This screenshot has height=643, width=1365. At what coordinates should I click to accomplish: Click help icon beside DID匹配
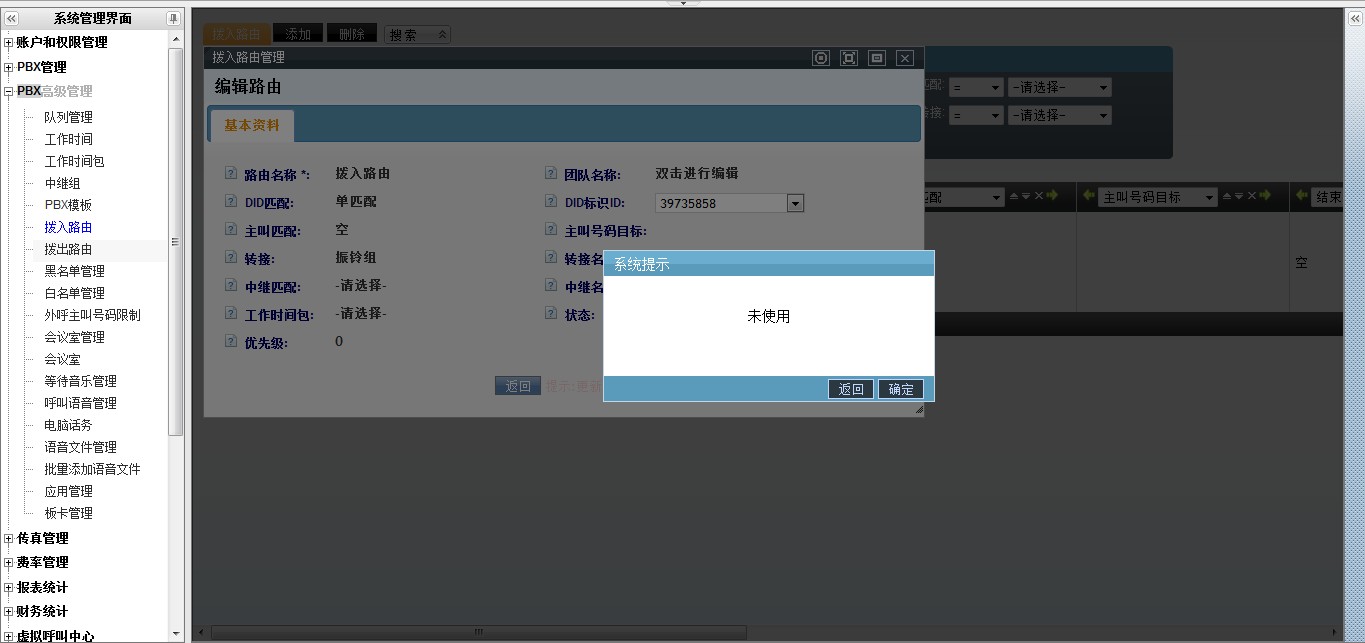[231, 202]
